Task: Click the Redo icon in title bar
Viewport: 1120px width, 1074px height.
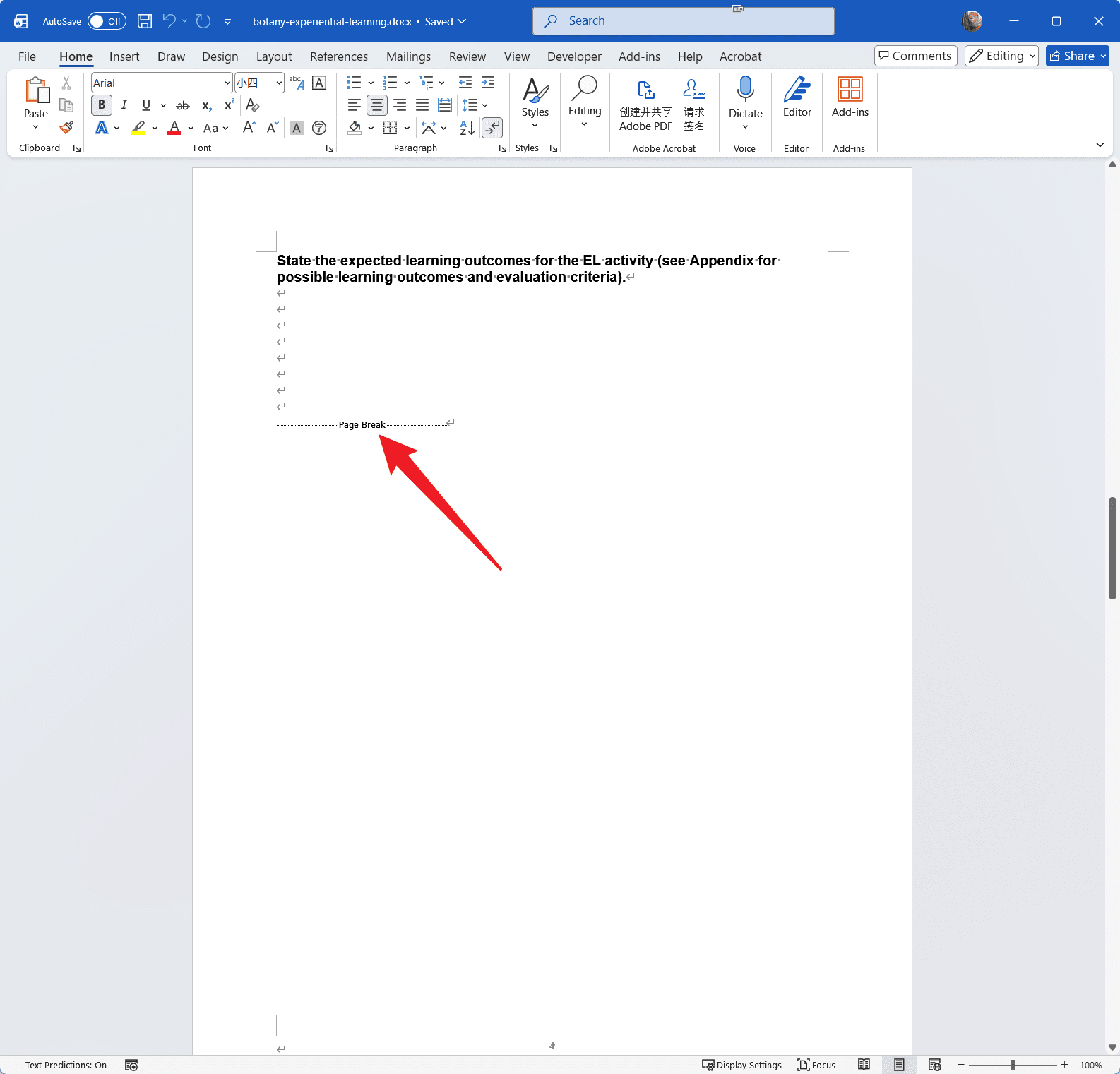Action: point(203,21)
